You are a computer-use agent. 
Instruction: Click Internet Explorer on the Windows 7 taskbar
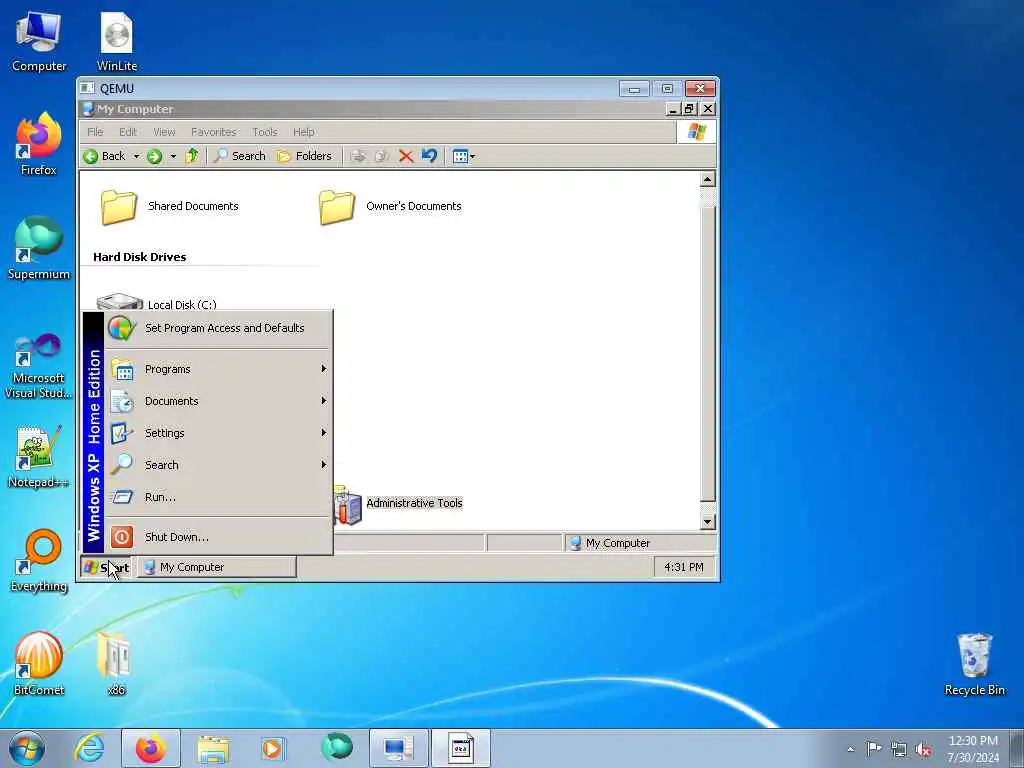coord(89,748)
